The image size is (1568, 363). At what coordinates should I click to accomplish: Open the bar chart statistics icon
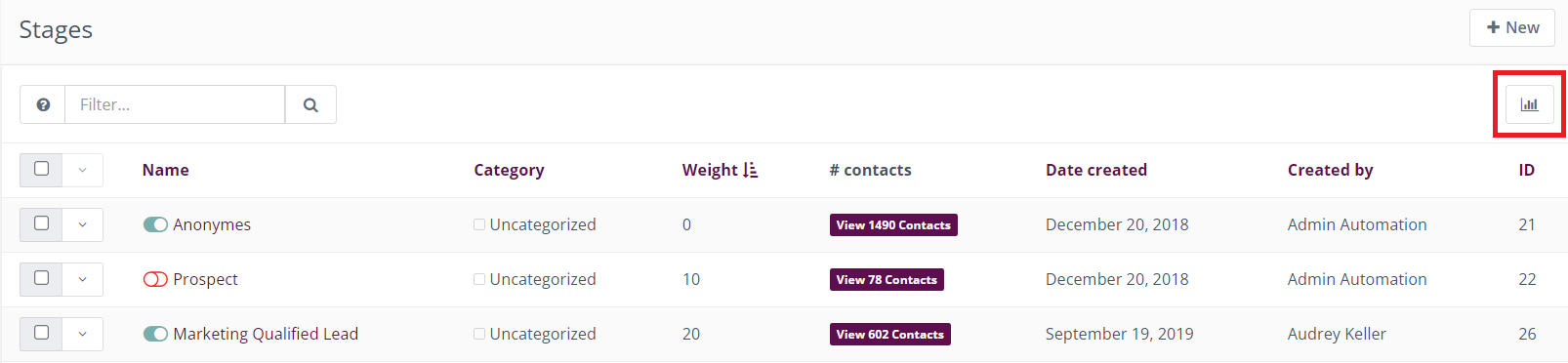click(x=1529, y=104)
